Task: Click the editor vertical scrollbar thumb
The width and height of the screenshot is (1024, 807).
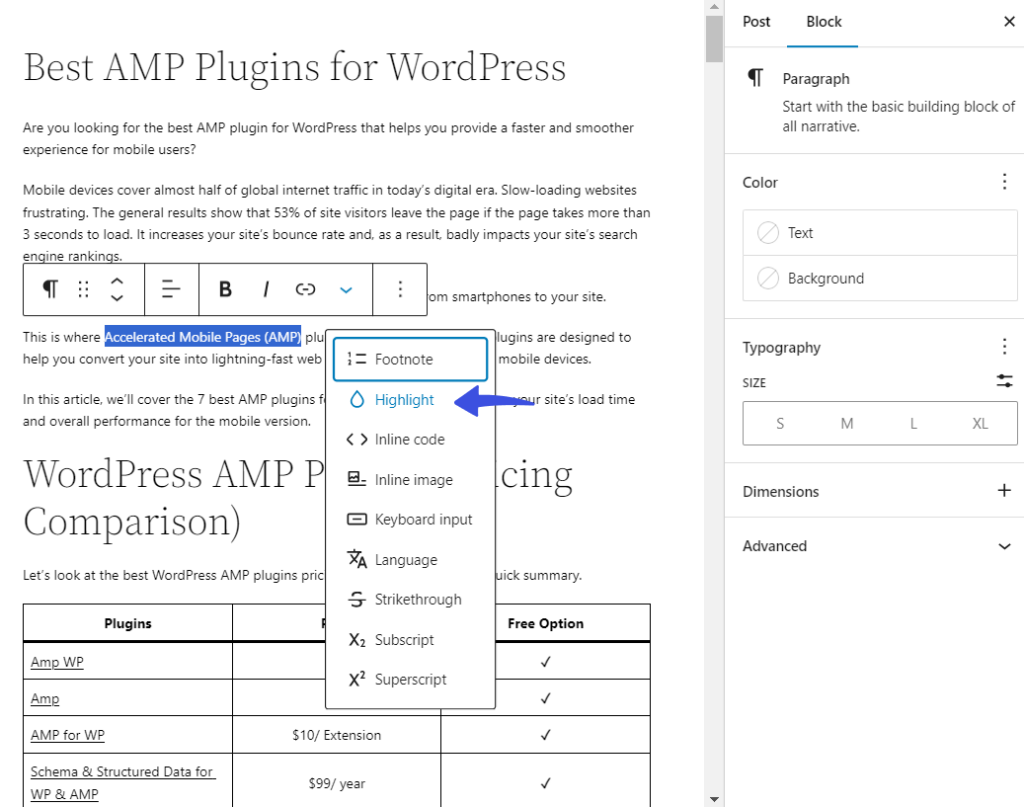Action: (714, 39)
